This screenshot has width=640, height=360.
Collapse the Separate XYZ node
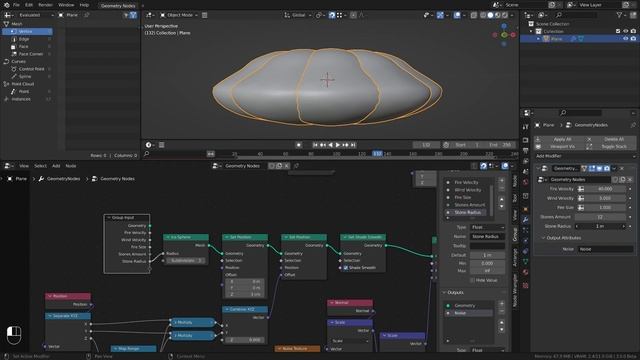(50, 316)
